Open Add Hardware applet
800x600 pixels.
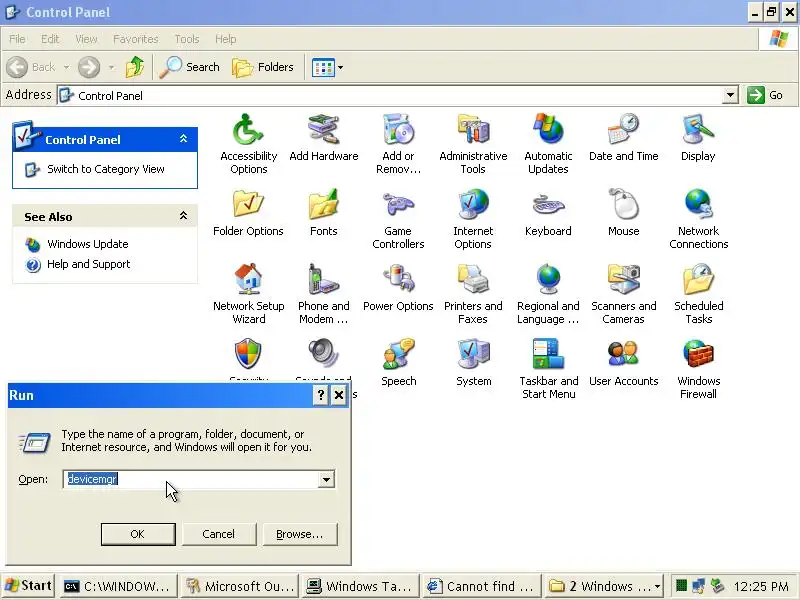pyautogui.click(x=323, y=137)
